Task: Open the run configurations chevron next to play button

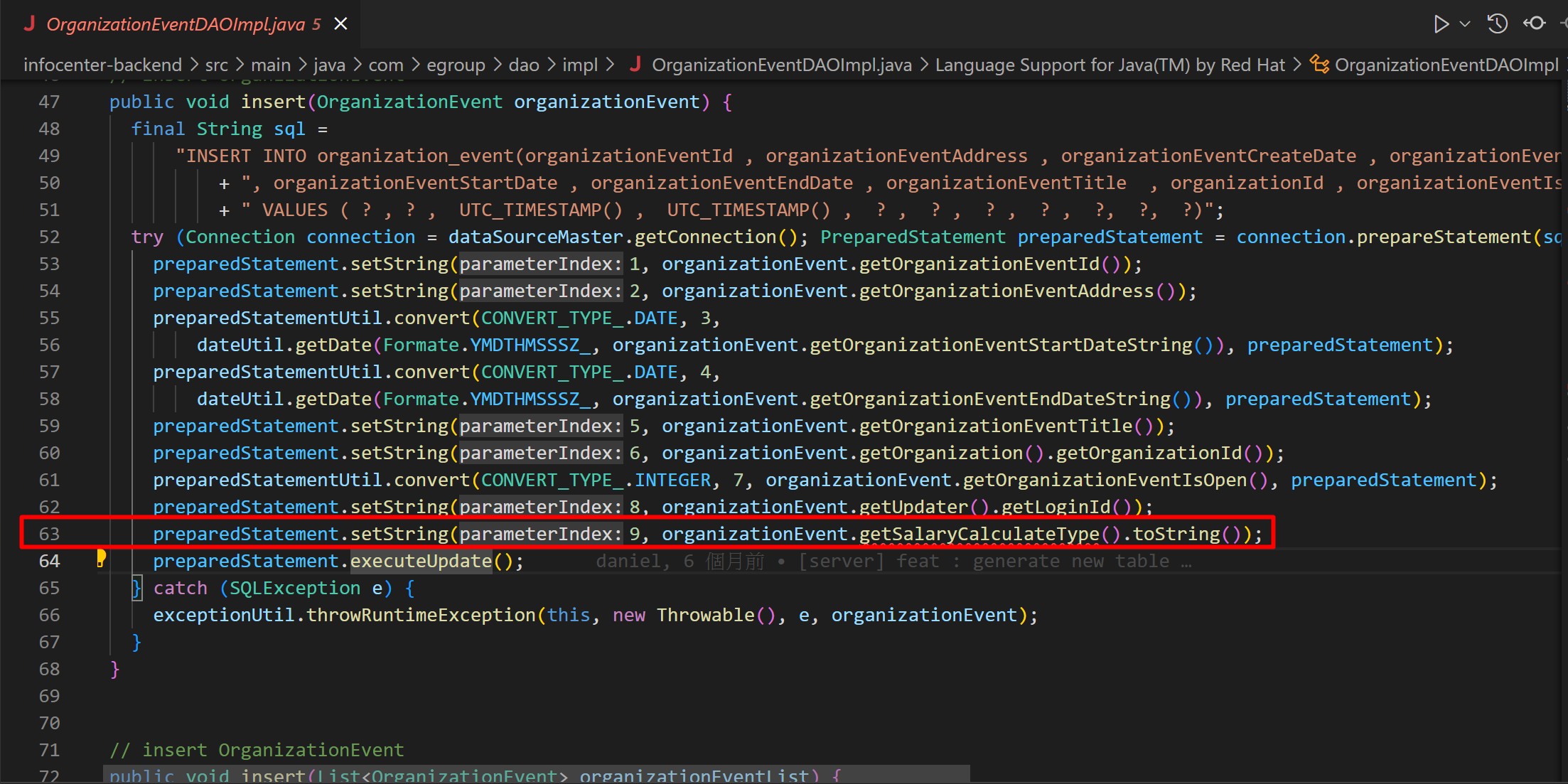Action: tap(1466, 23)
